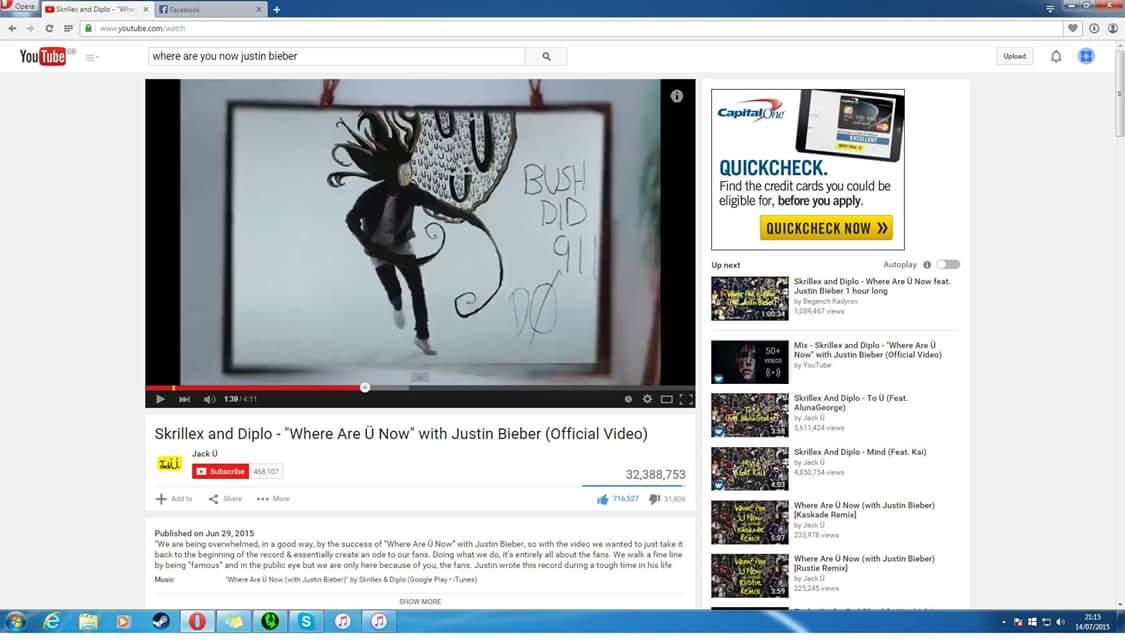This screenshot has height=640, width=1125.
Task: Open Windows Explorer folder in taskbar
Action: pyautogui.click(x=88, y=621)
